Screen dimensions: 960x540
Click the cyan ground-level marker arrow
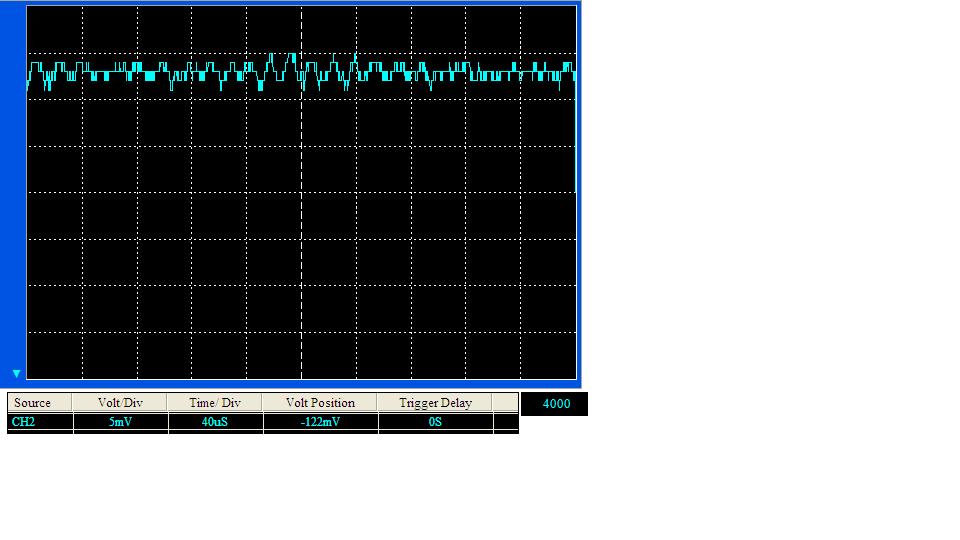(x=17, y=373)
